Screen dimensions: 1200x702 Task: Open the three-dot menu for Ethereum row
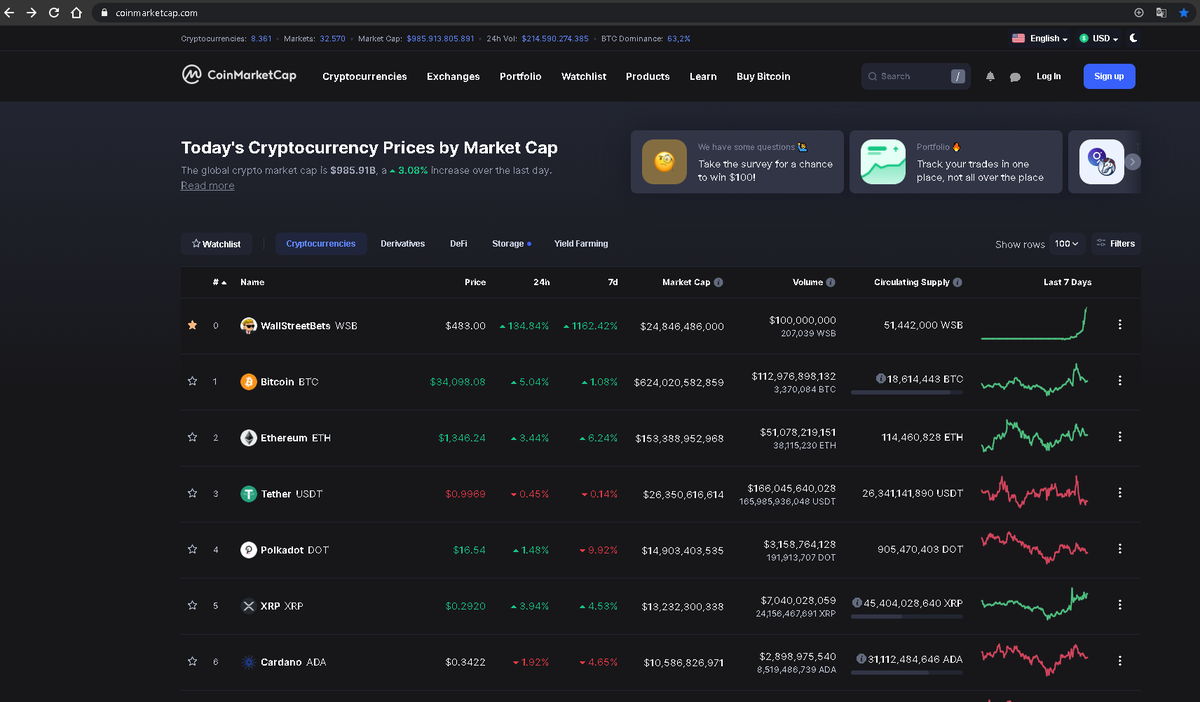pyautogui.click(x=1120, y=436)
